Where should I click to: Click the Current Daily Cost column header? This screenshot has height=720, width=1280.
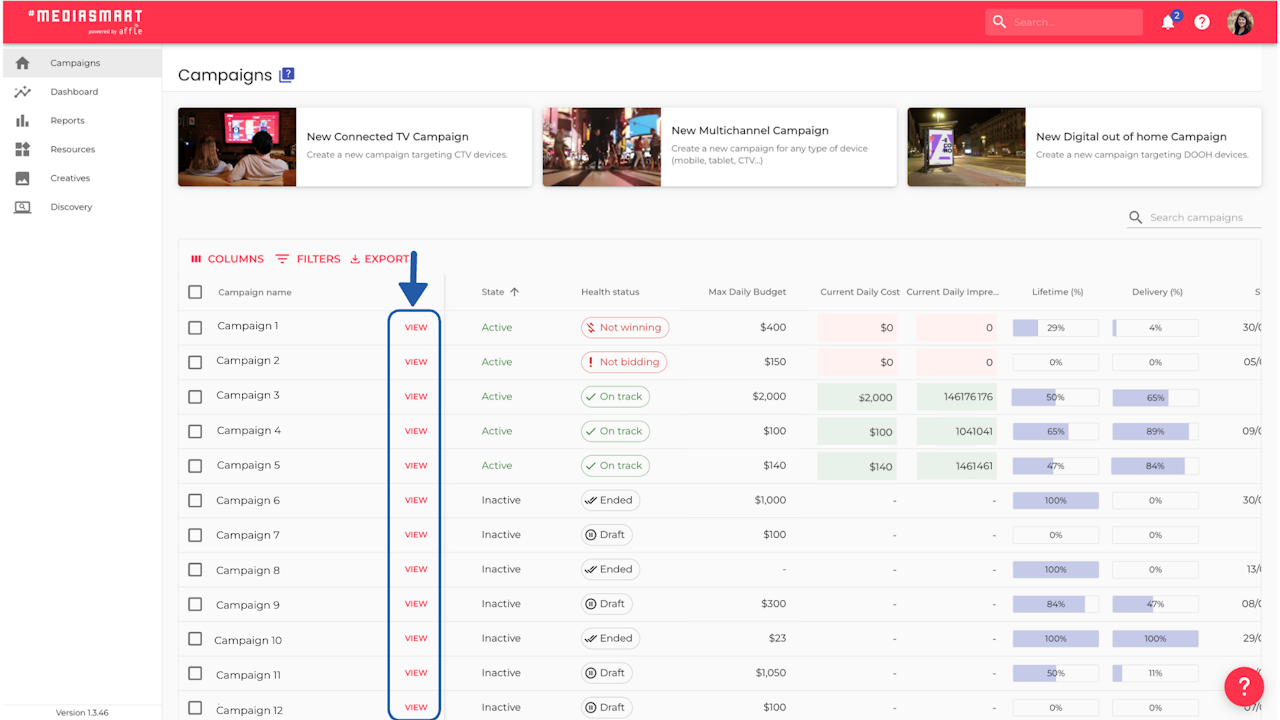pos(860,292)
